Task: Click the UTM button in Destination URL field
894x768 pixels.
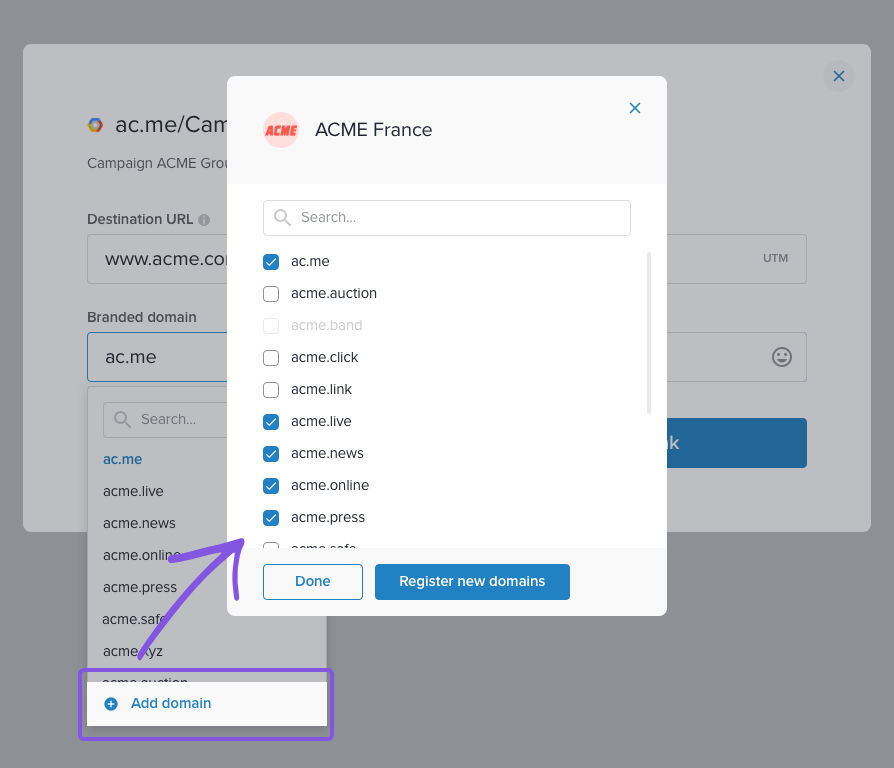Action: pyautogui.click(x=775, y=258)
